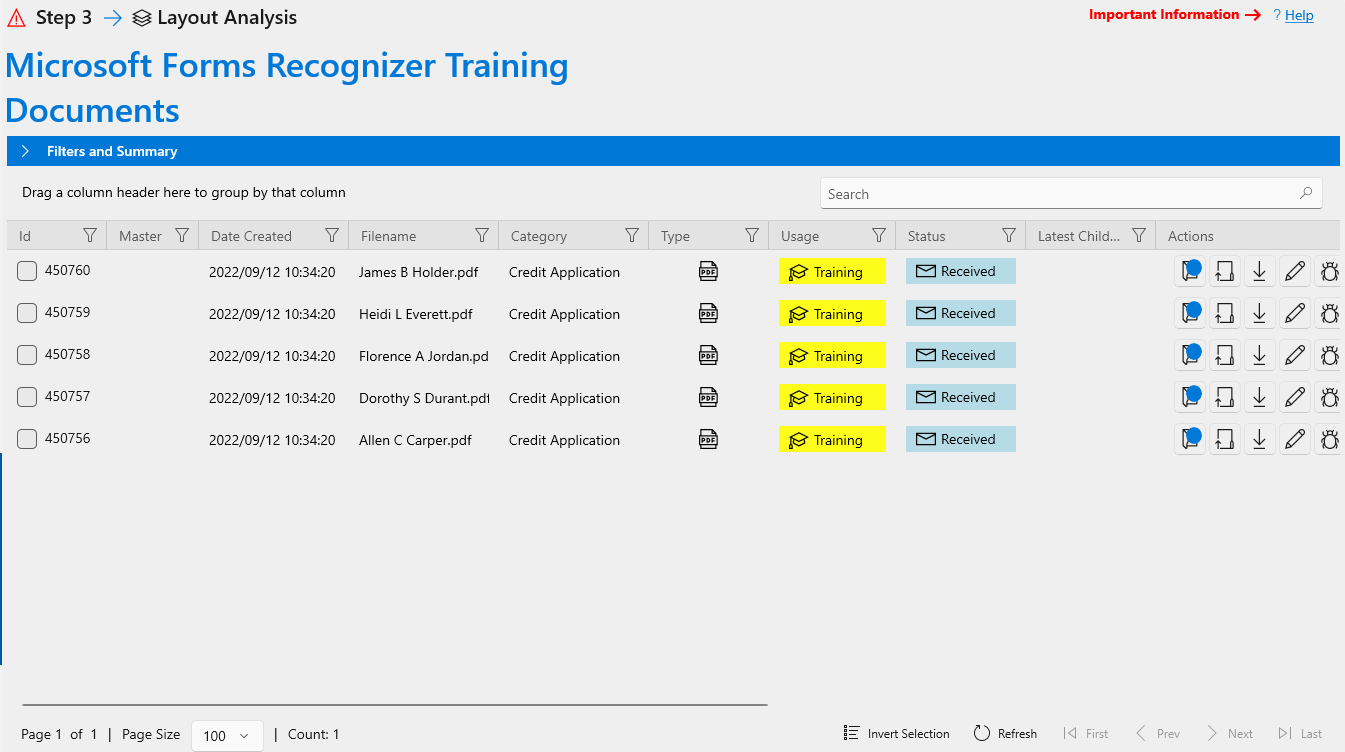Download Heidi L Everett.pdf using the download arrow
The height and width of the screenshot is (752, 1345).
click(x=1260, y=313)
